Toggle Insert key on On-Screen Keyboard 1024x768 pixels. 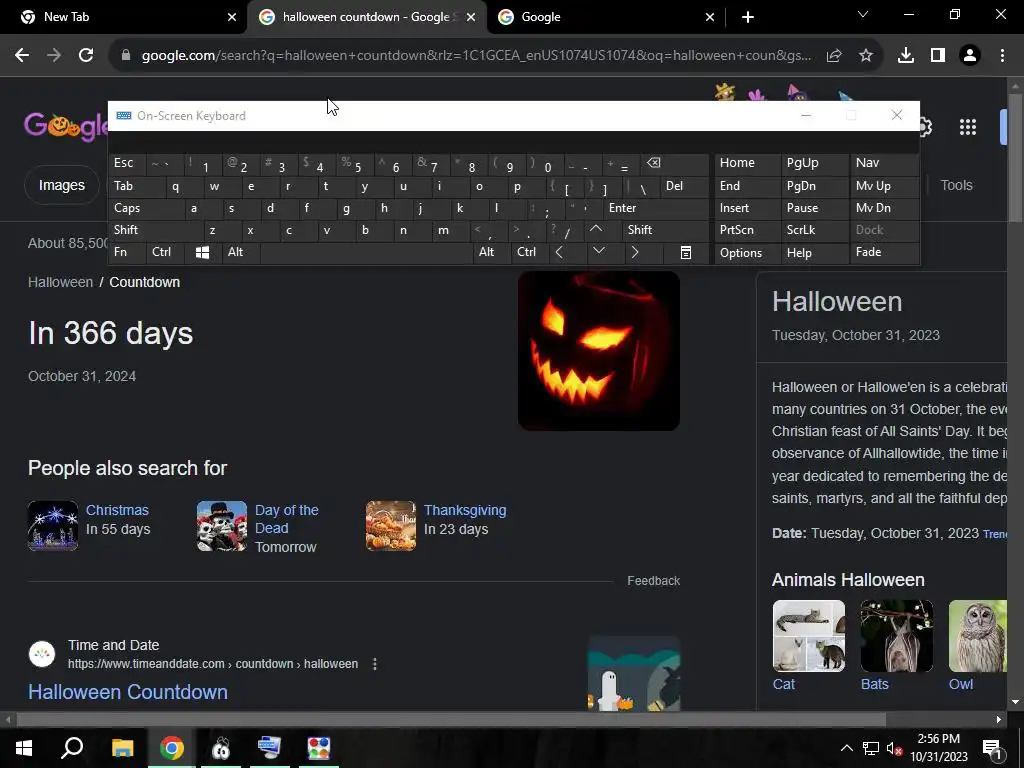click(x=747, y=208)
